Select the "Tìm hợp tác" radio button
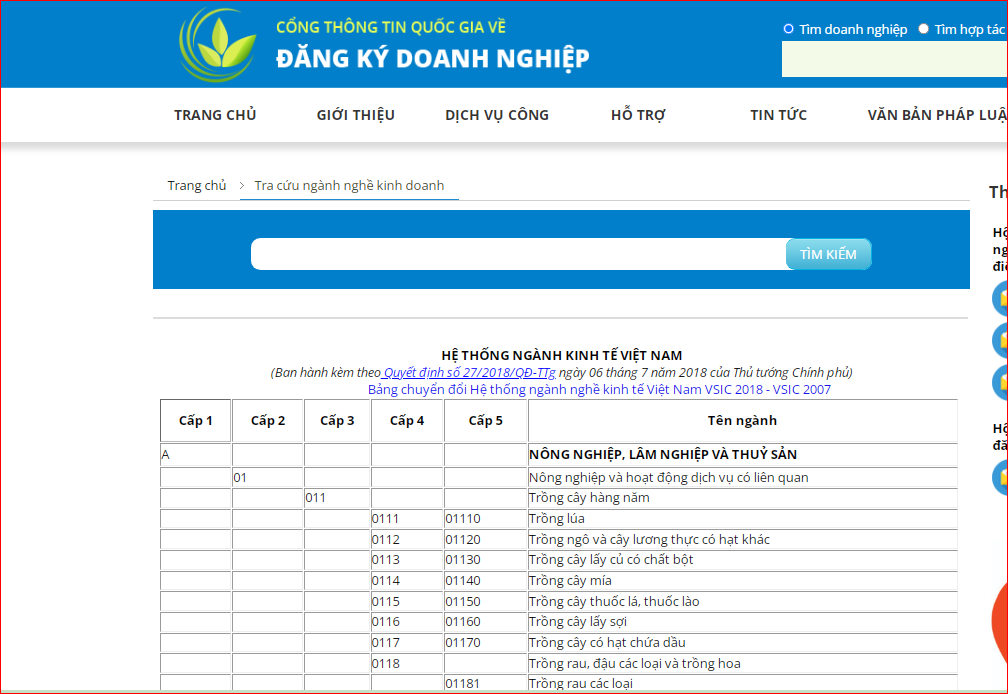Image resolution: width=1008 pixels, height=694 pixels. 922,29
